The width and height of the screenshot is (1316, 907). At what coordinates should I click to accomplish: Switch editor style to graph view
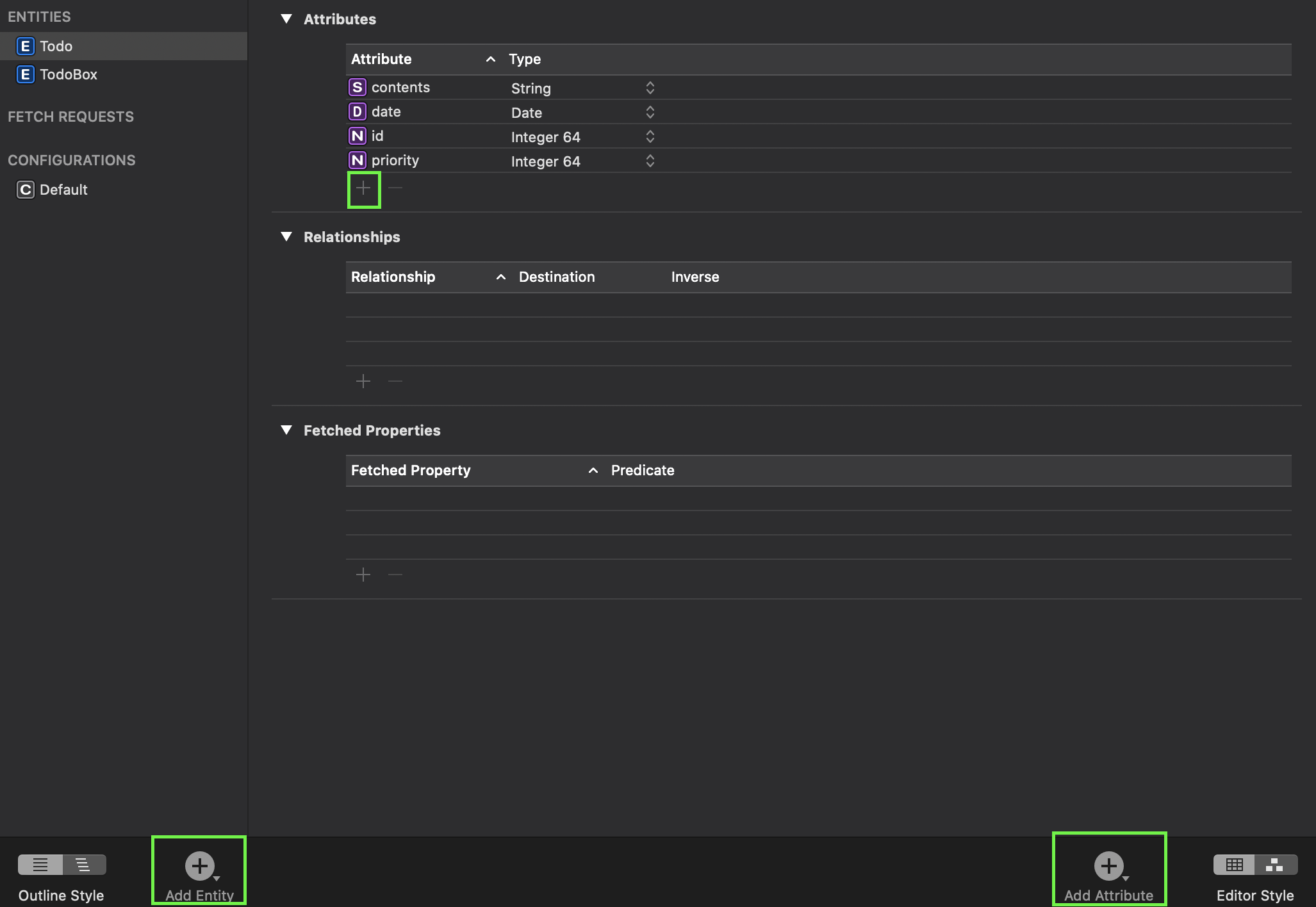click(1275, 865)
